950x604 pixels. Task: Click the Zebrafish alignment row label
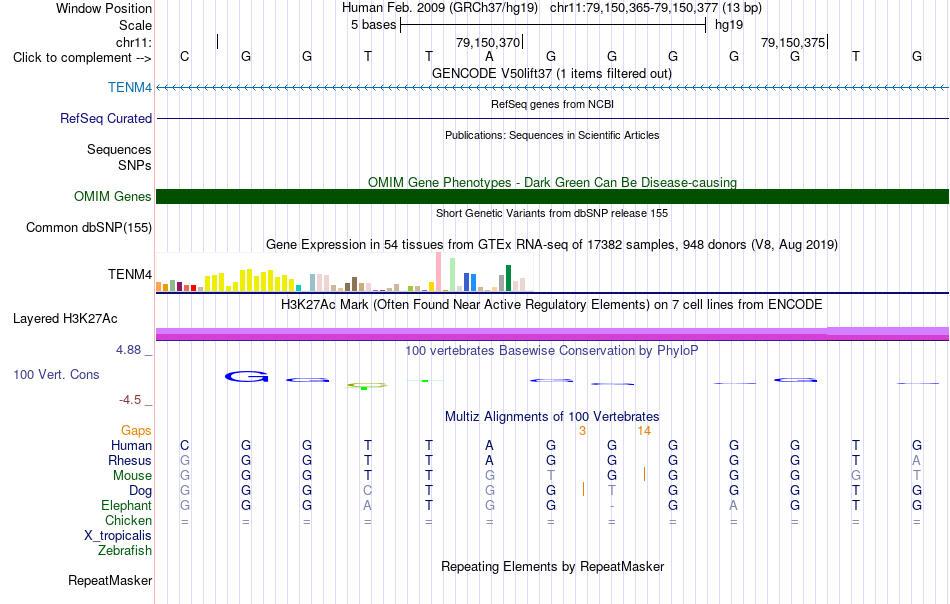coord(125,551)
